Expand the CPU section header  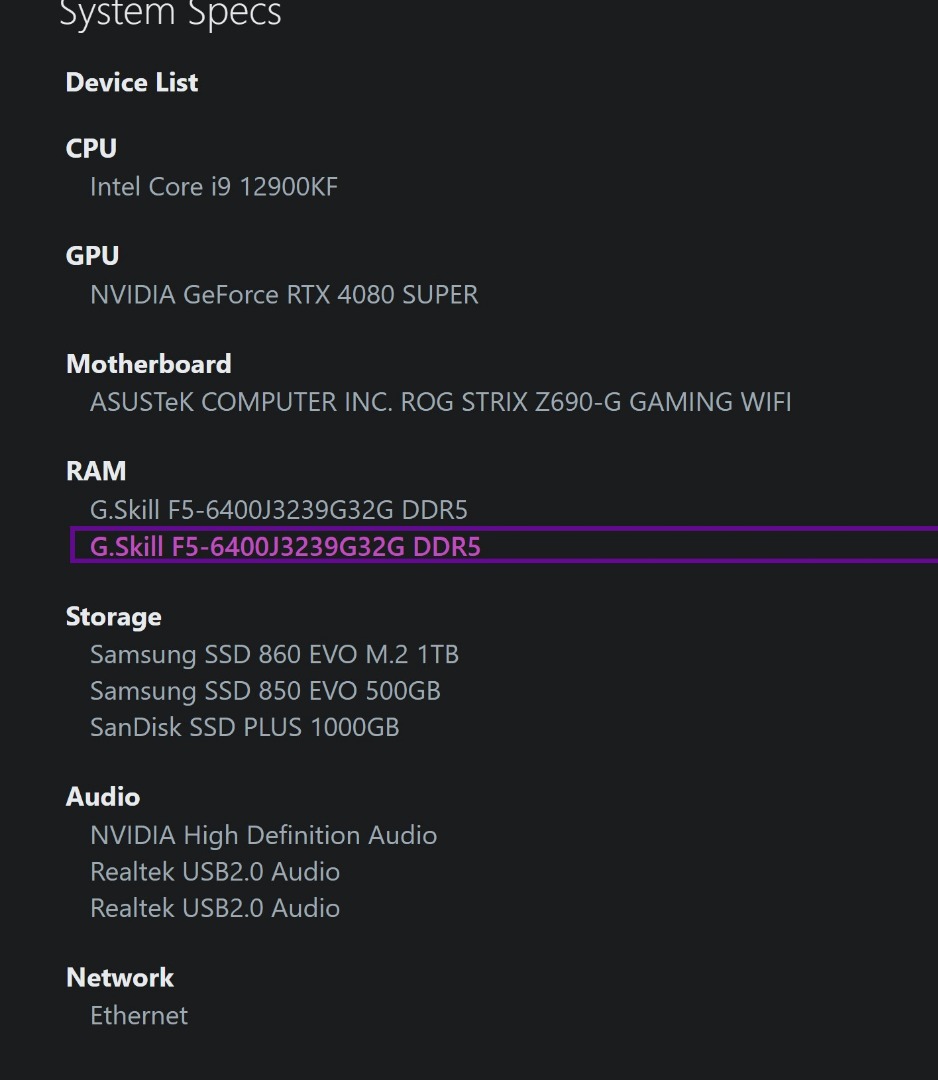(x=90, y=148)
